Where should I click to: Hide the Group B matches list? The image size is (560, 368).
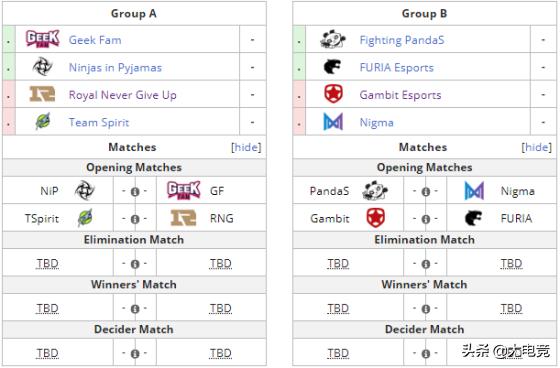pos(537,147)
